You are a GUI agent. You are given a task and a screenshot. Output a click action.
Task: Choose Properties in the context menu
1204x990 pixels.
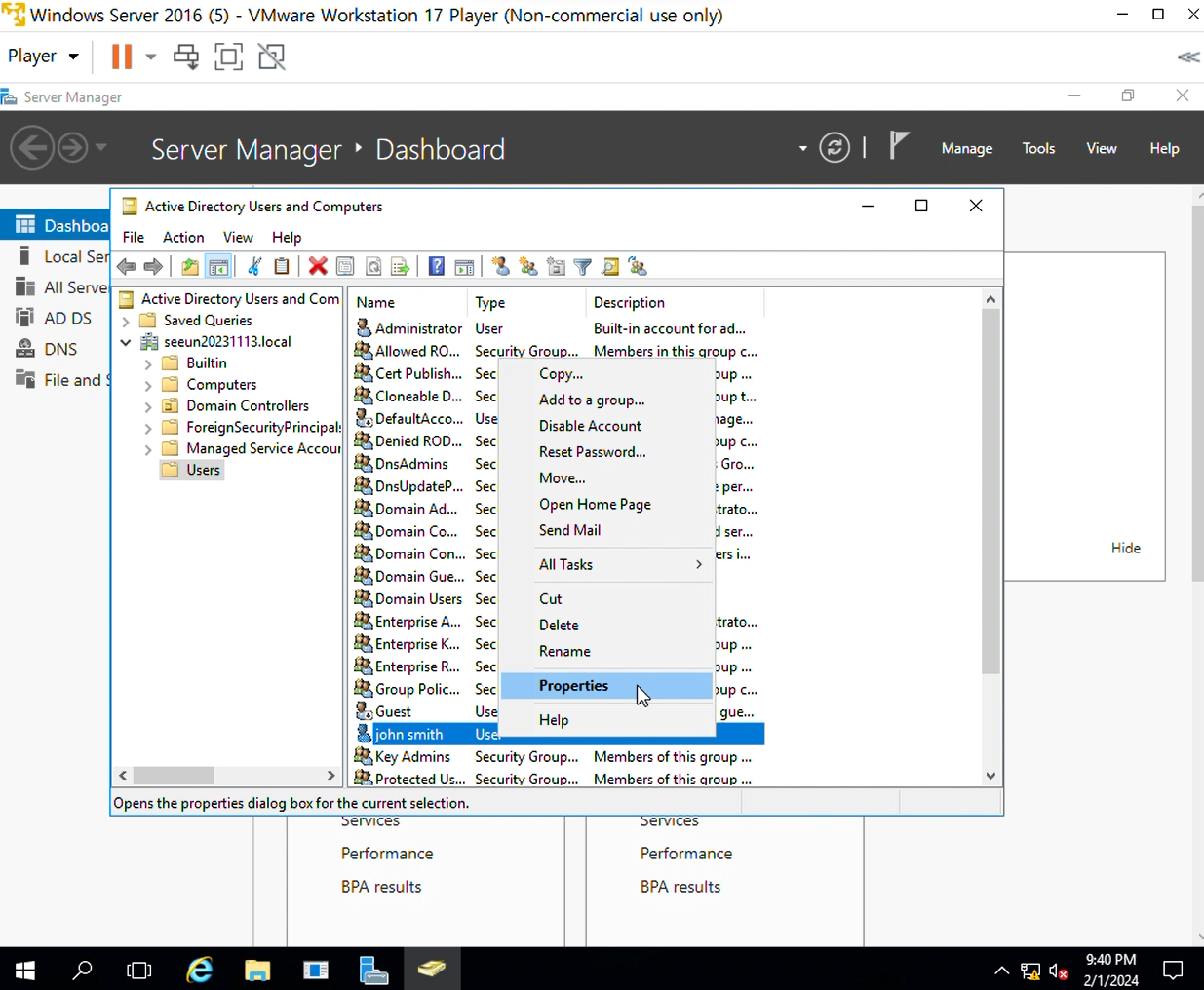(x=606, y=686)
